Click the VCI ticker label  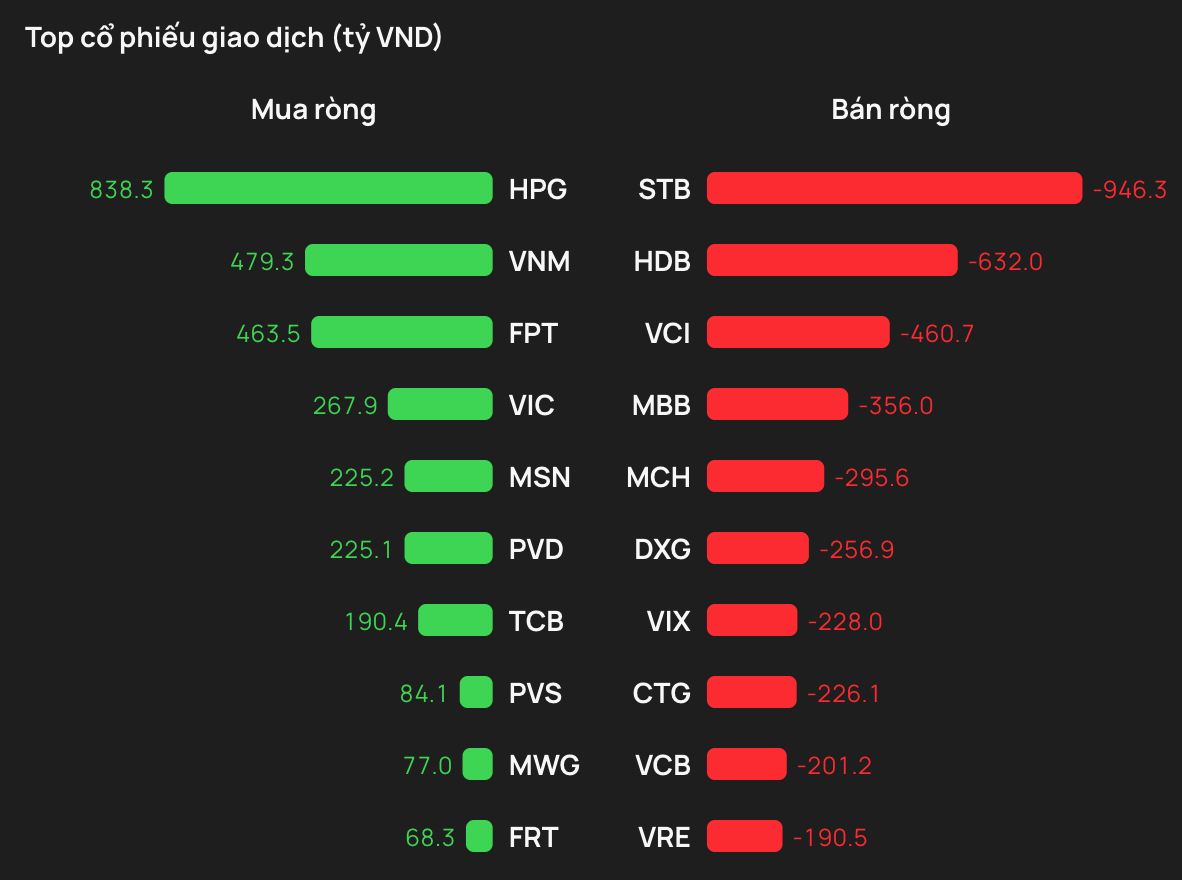[667, 333]
